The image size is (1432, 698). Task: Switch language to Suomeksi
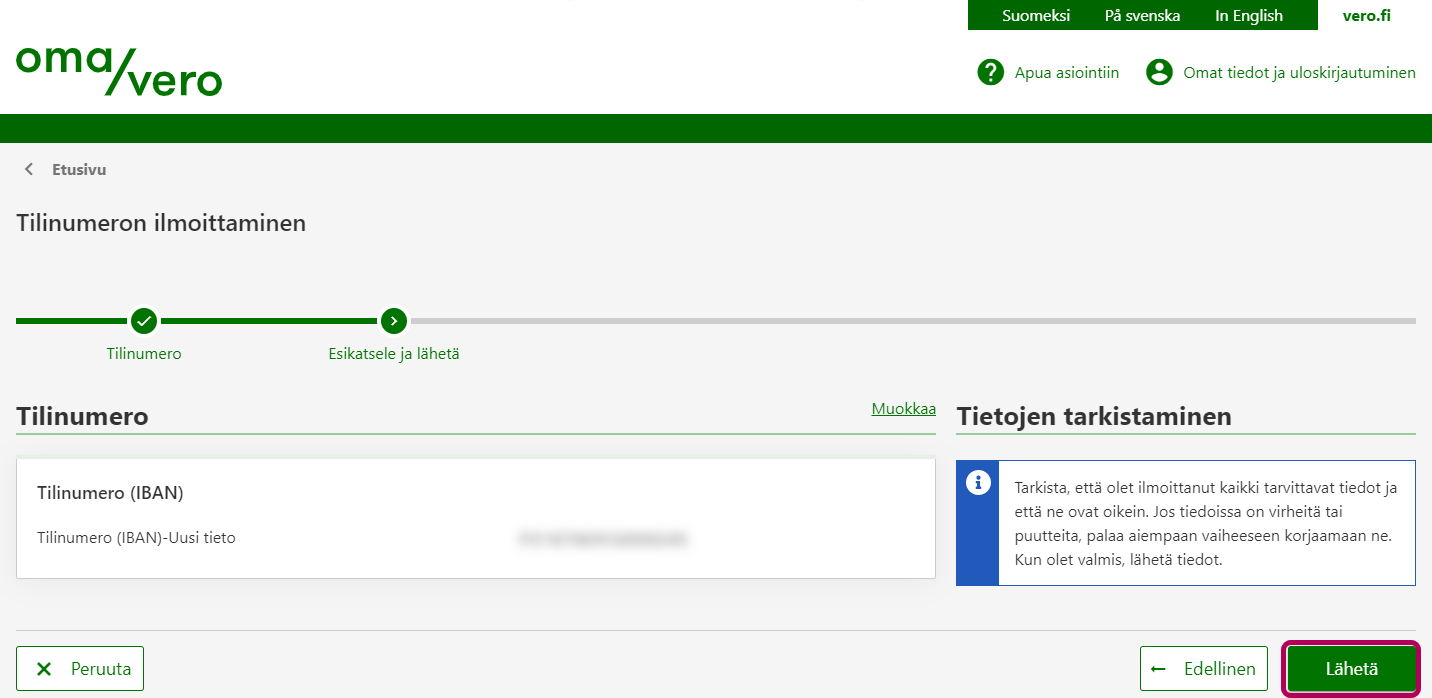[1036, 15]
